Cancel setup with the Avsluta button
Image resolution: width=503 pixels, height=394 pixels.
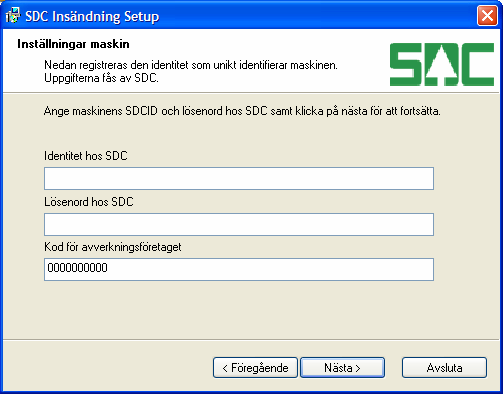444,368
